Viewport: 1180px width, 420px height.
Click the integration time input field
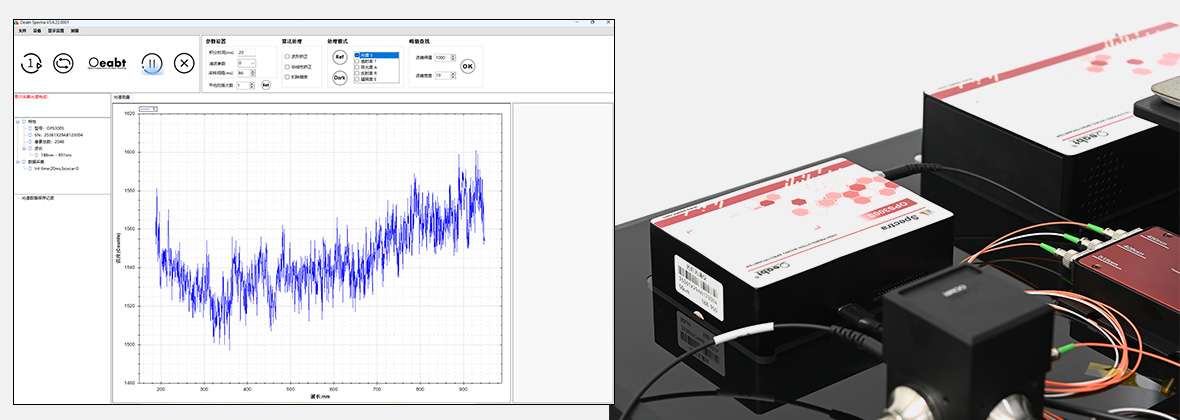246,52
